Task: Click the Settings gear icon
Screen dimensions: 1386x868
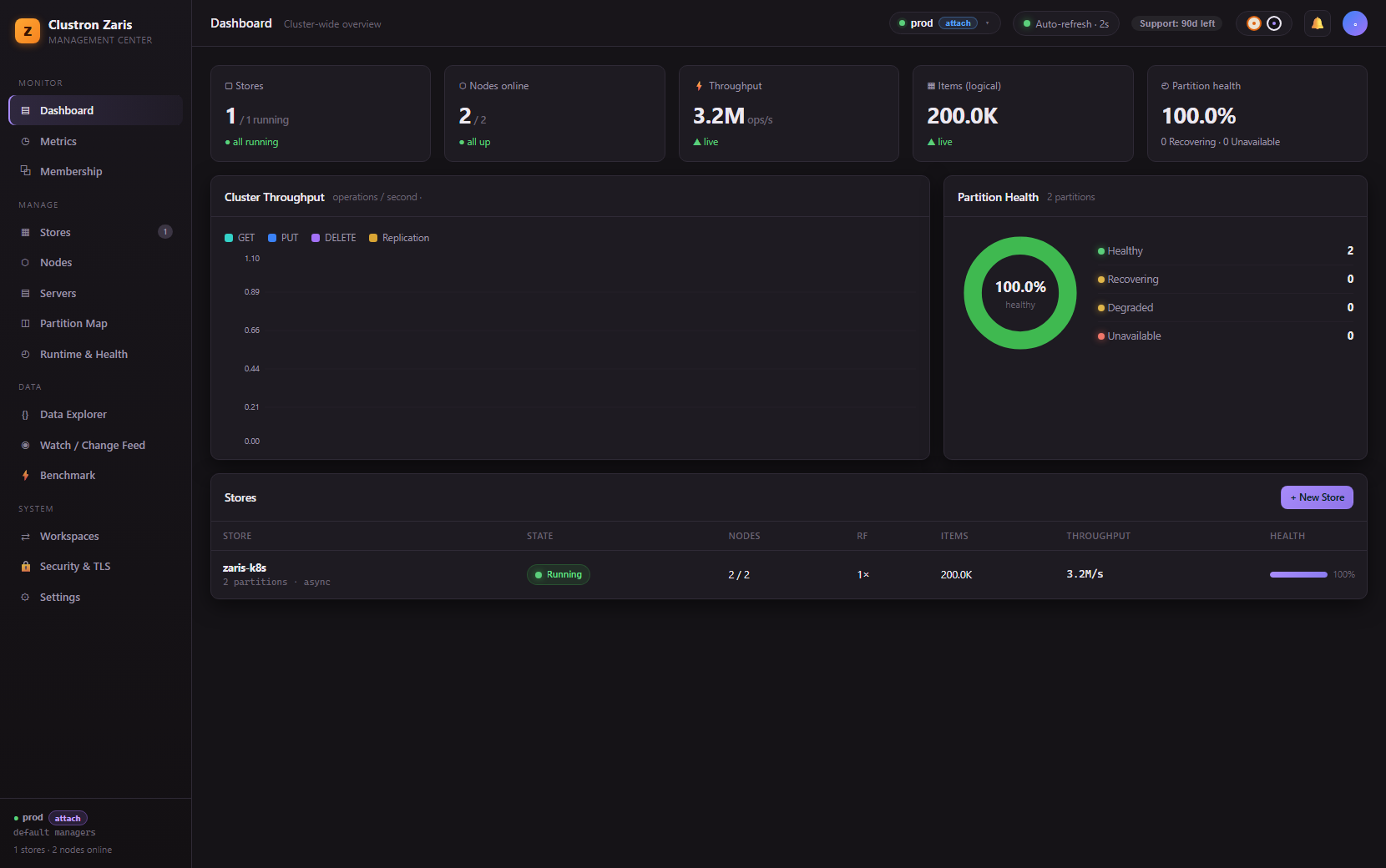Action: 25,597
